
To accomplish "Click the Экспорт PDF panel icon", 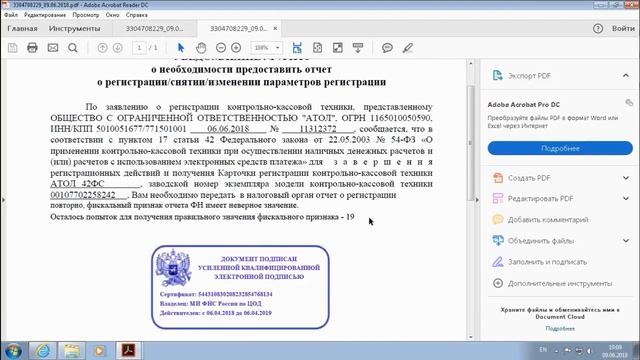I will click(498, 76).
